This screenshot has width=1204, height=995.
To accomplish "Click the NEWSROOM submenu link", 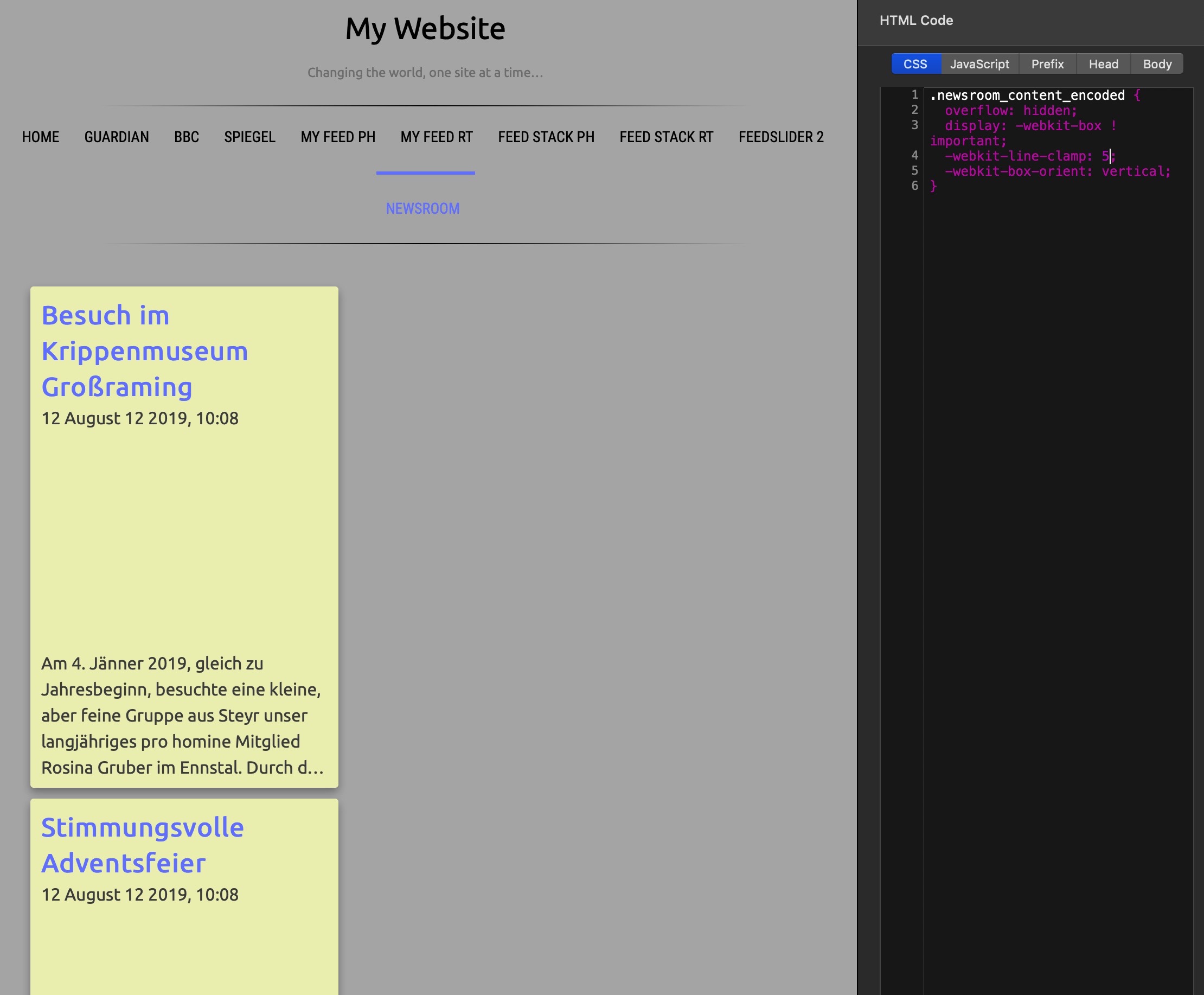I will [x=422, y=209].
